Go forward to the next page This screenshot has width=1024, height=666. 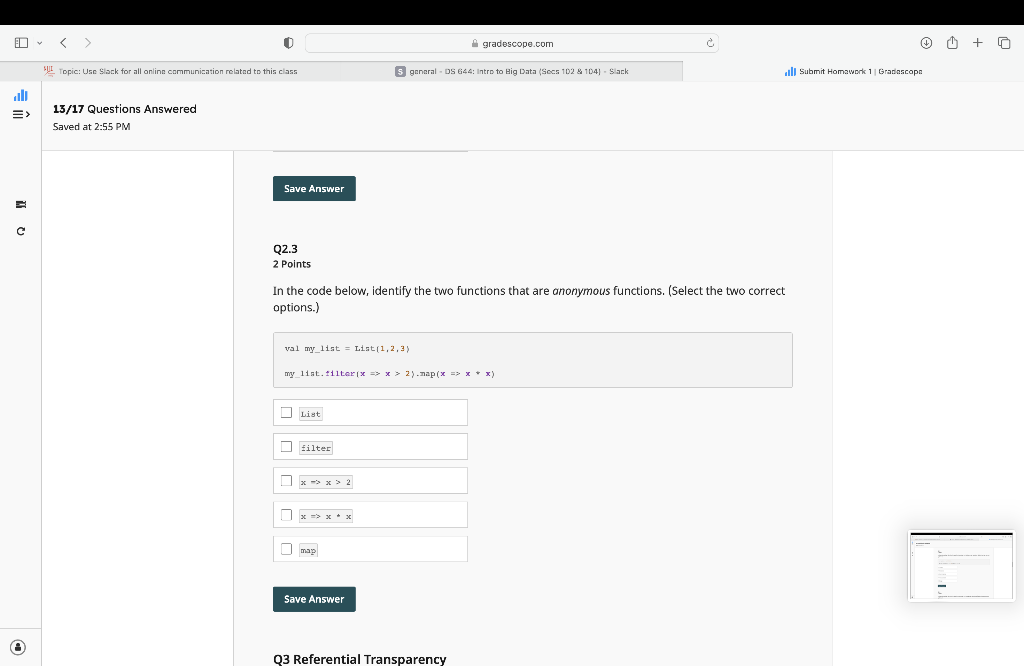[x=88, y=43]
